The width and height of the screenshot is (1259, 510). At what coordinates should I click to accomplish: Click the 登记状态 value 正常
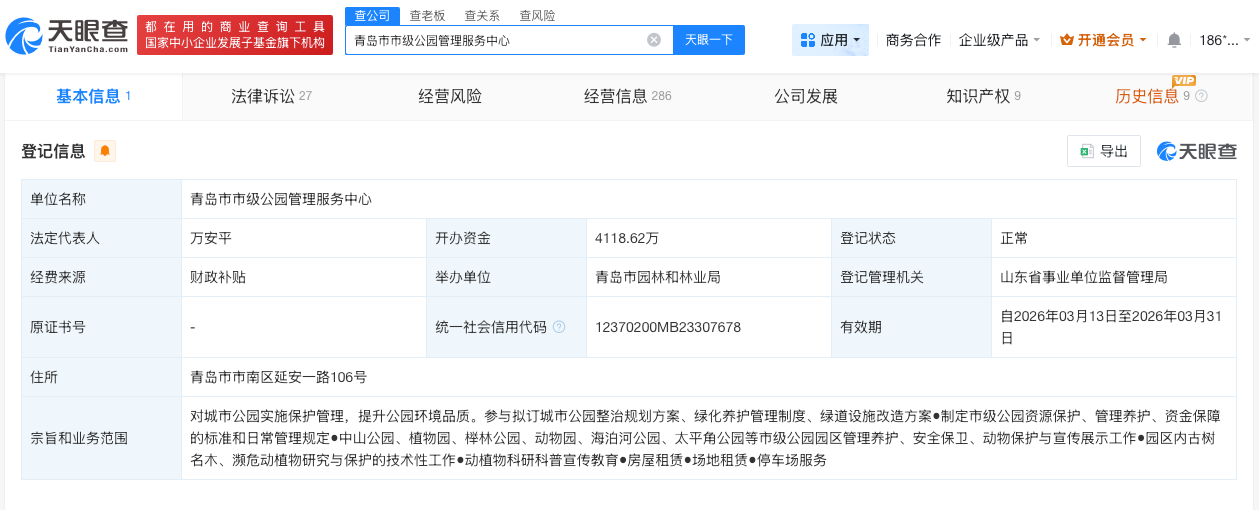coord(1014,238)
